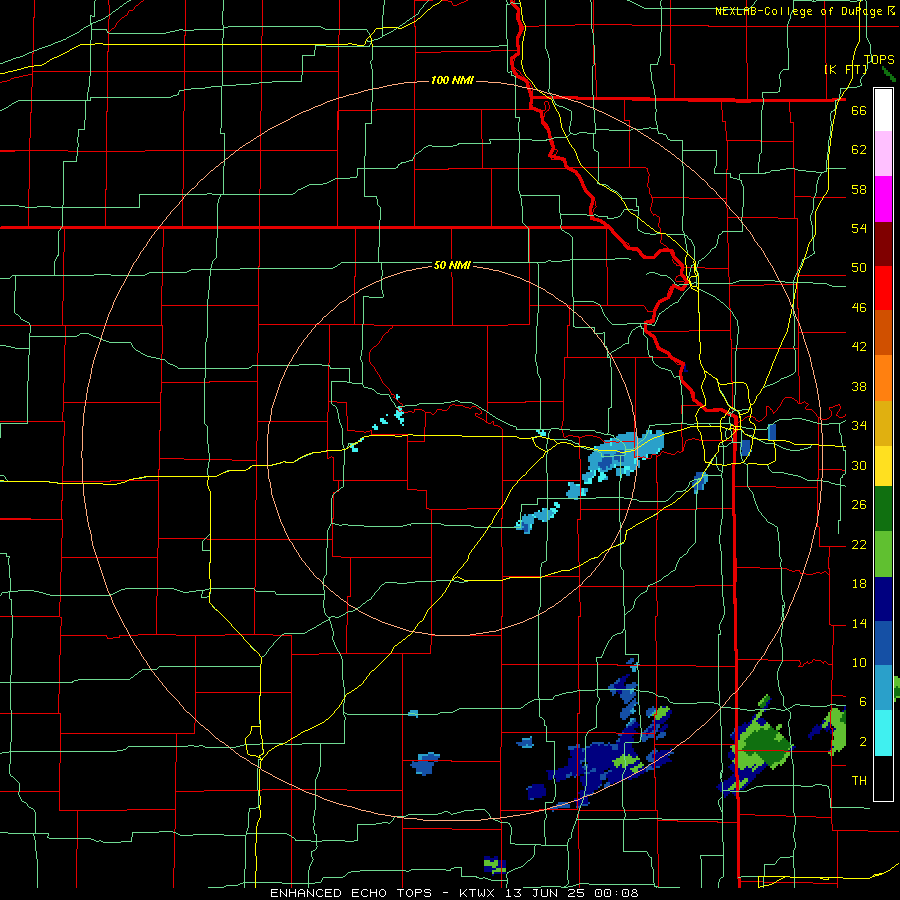Click the "13 JUN 25 00:08" timestamp
The image size is (900, 900).
[573, 893]
